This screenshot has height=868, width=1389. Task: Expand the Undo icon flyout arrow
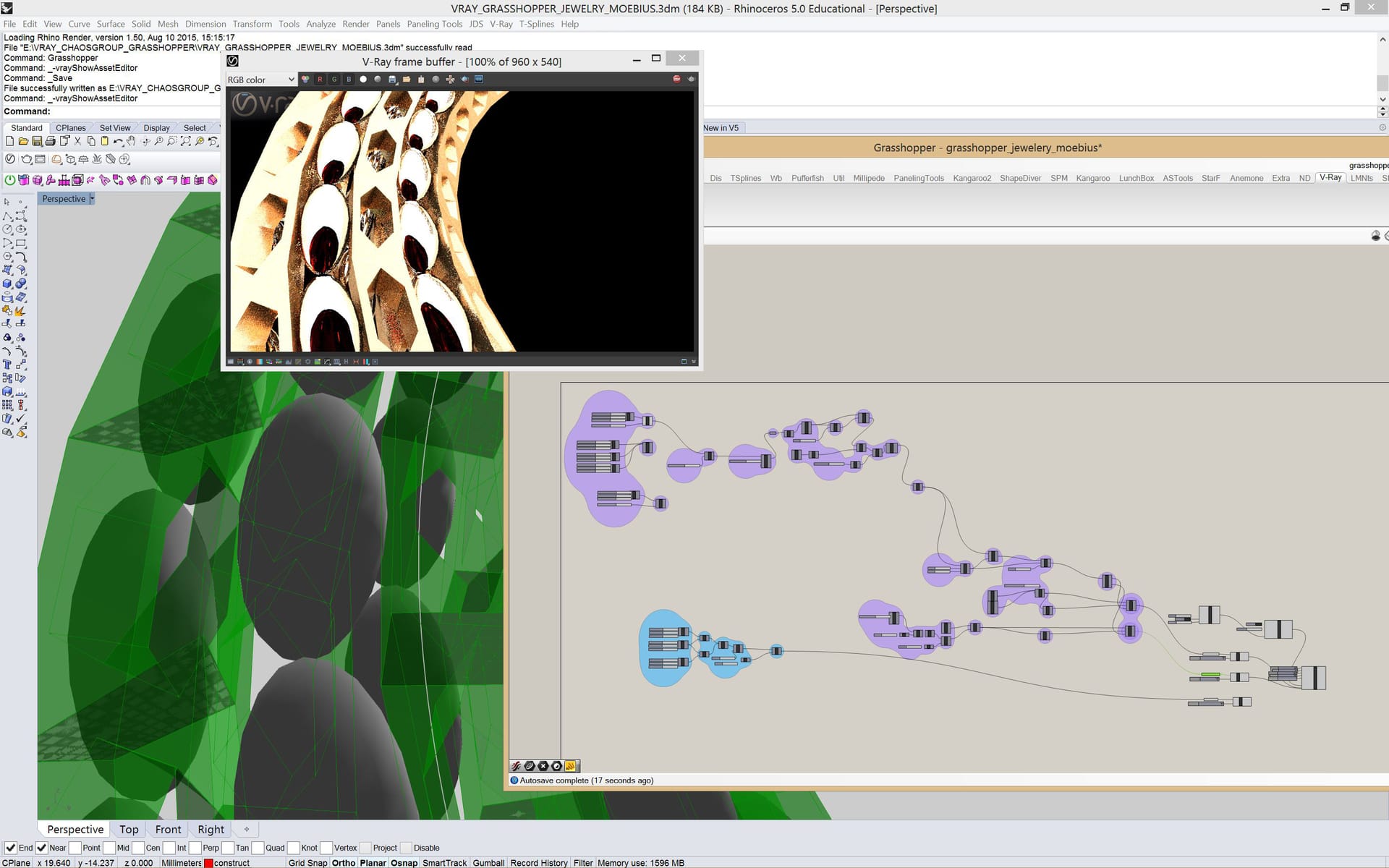(x=123, y=146)
